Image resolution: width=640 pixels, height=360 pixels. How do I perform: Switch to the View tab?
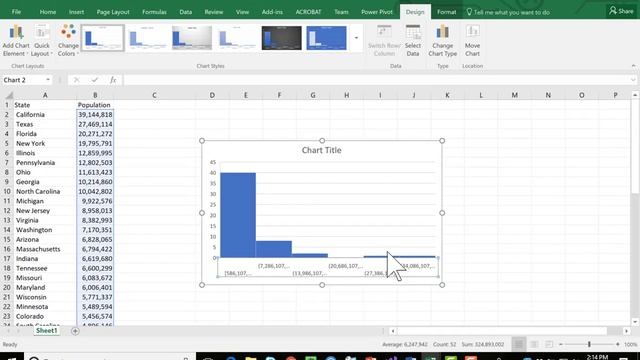click(x=242, y=12)
